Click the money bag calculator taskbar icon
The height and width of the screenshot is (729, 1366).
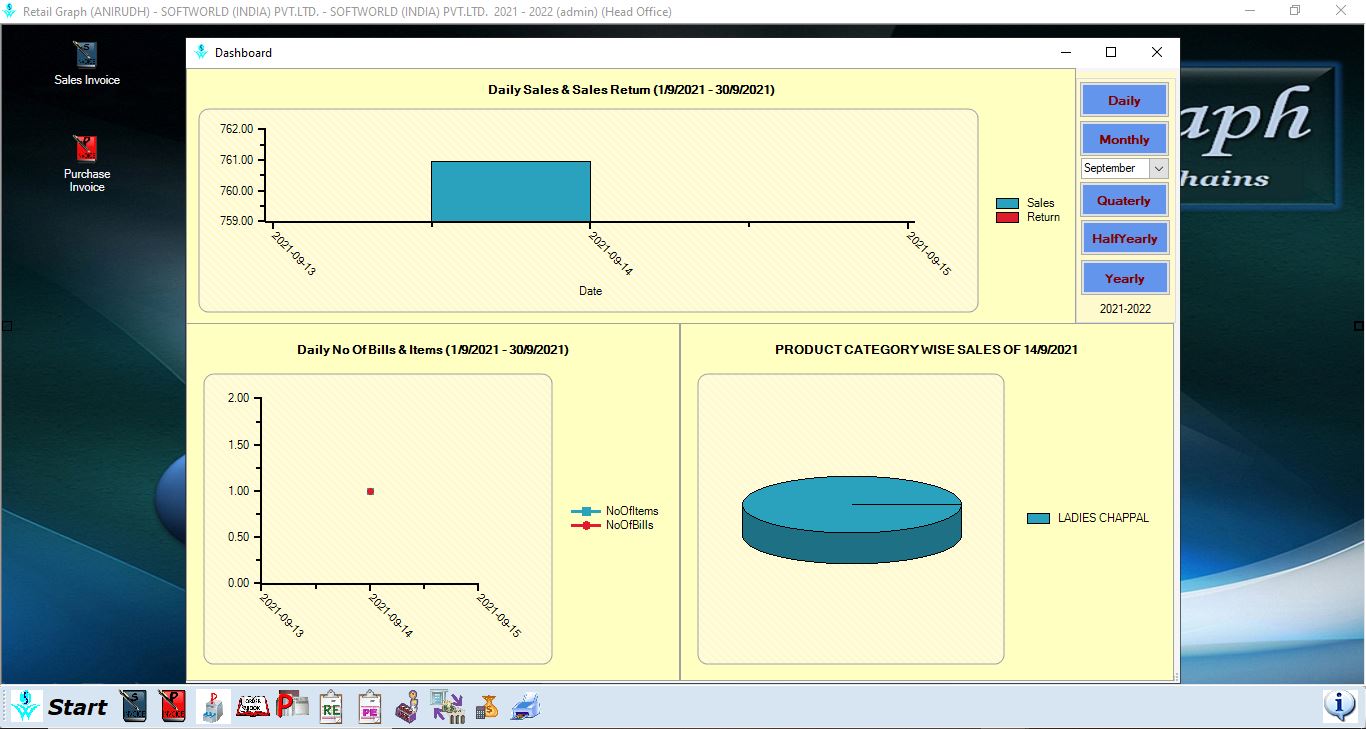[x=487, y=706]
